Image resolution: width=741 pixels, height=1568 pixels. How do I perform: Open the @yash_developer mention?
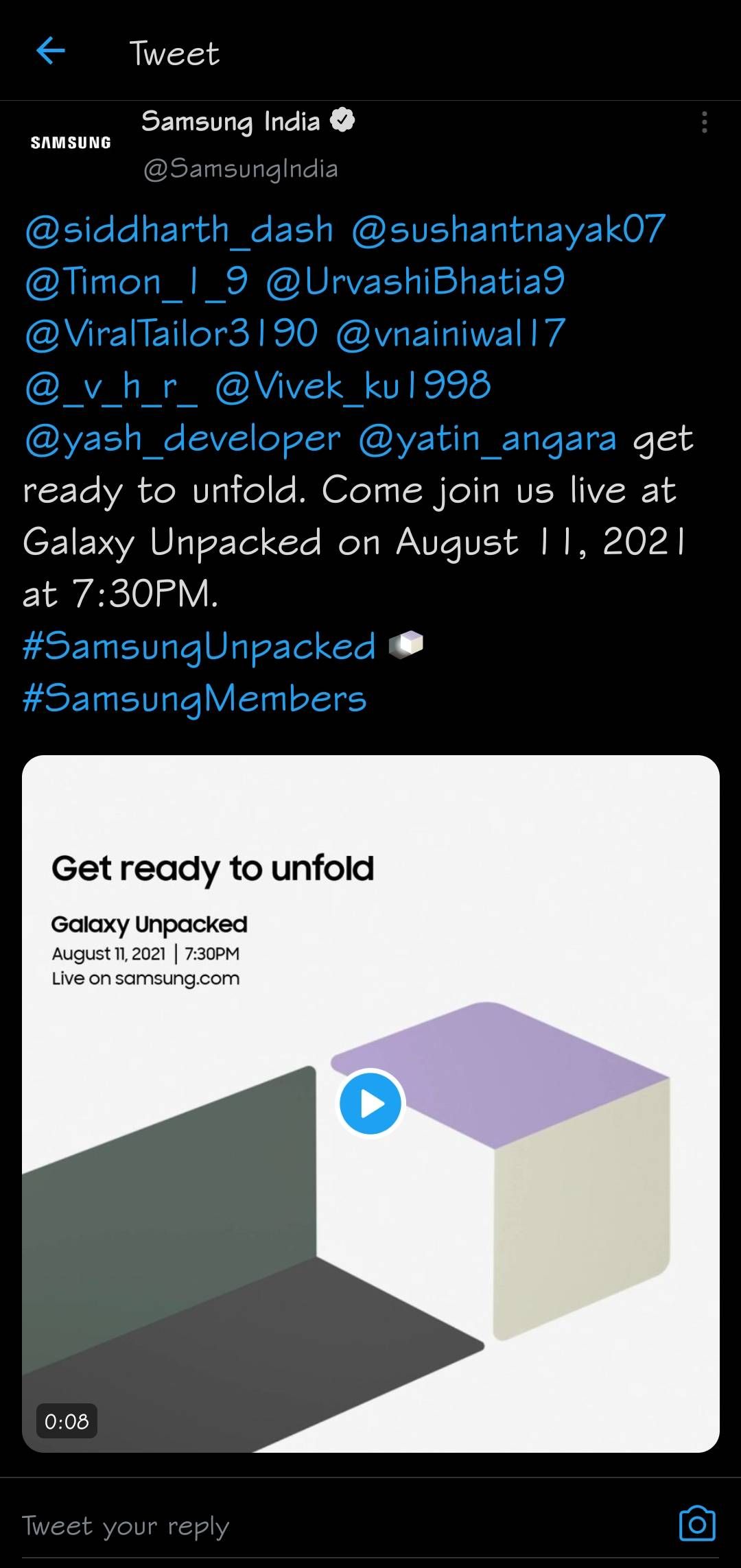(182, 438)
